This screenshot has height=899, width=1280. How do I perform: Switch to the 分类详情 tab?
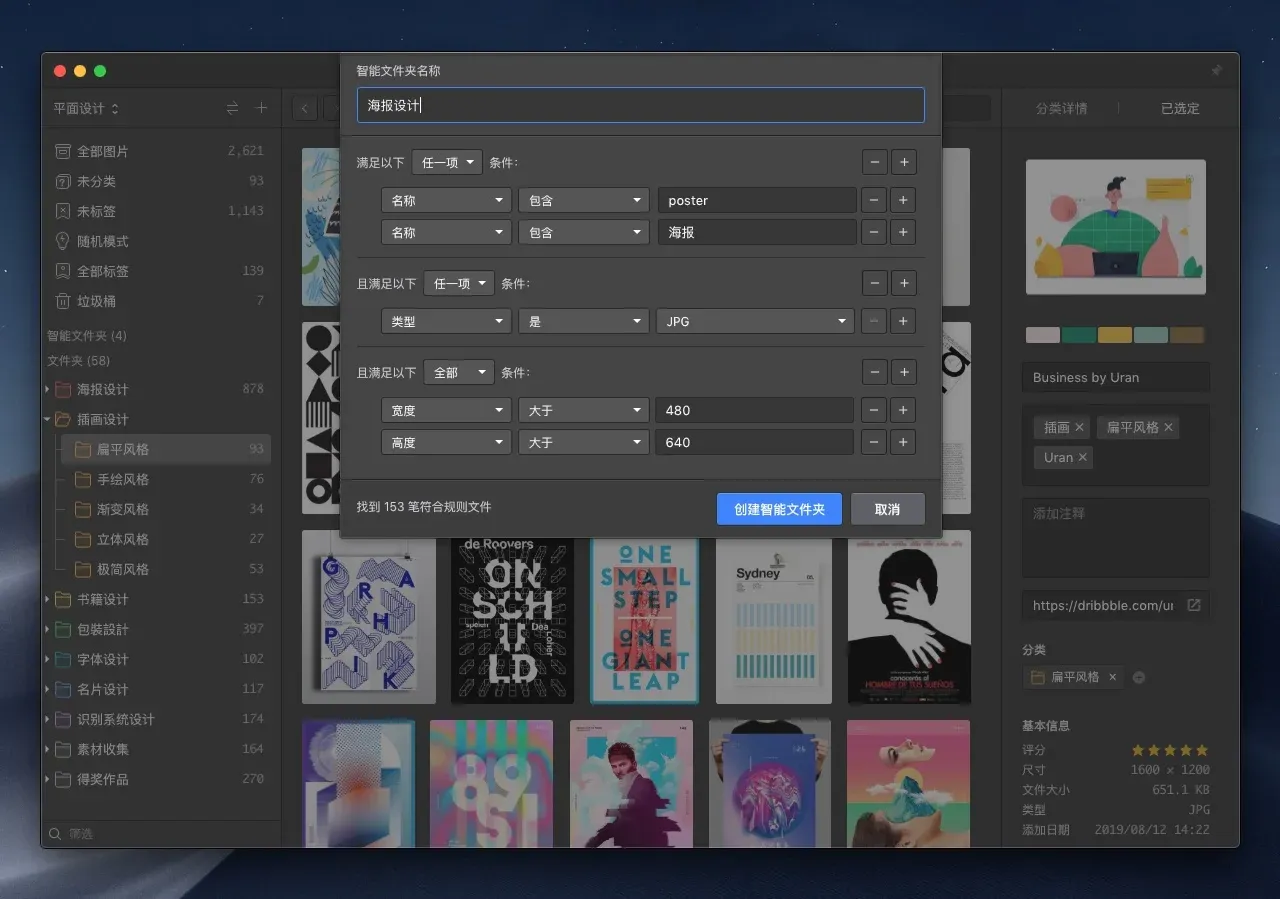pos(1061,108)
